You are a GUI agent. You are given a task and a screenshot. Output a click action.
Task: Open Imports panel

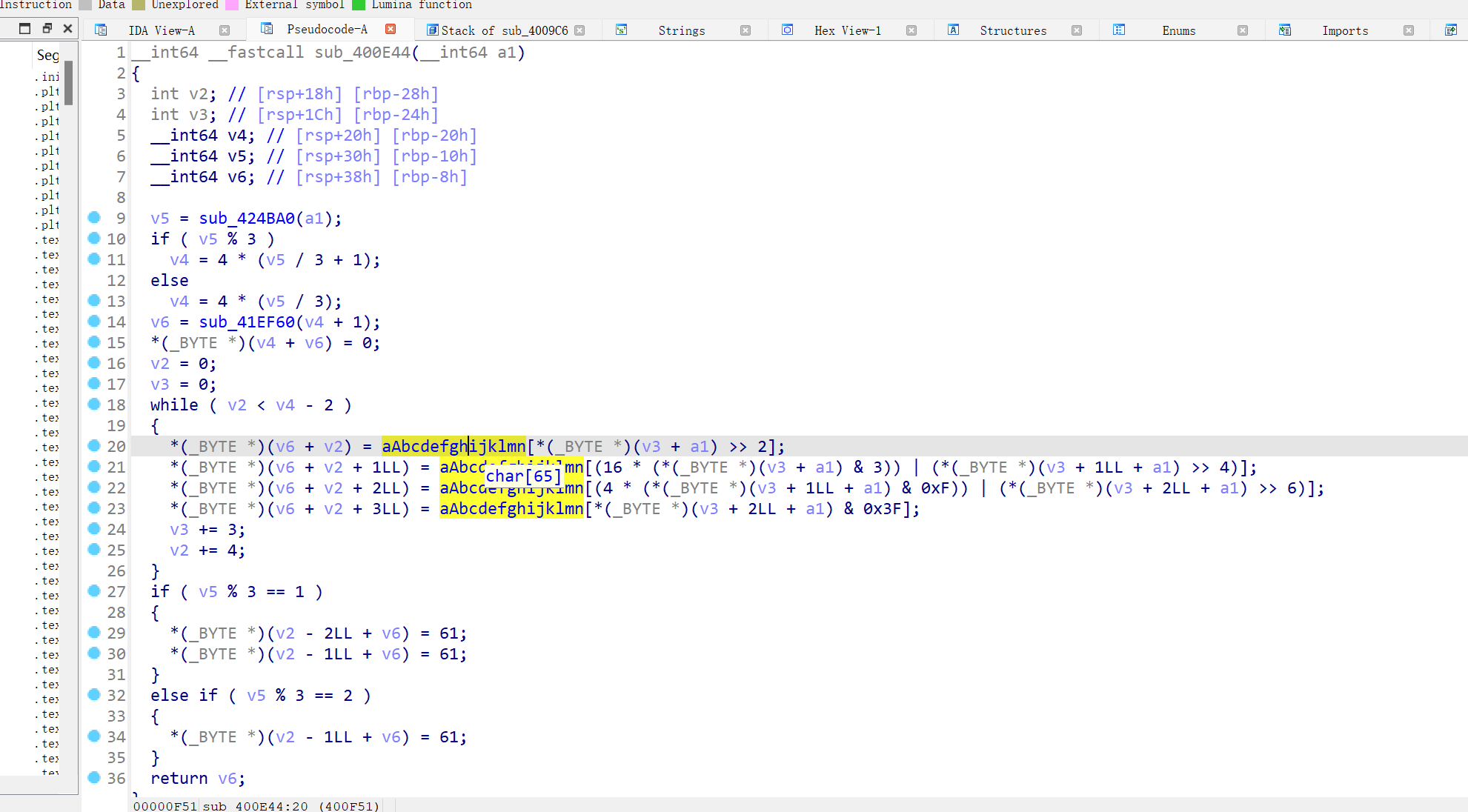tap(1344, 30)
